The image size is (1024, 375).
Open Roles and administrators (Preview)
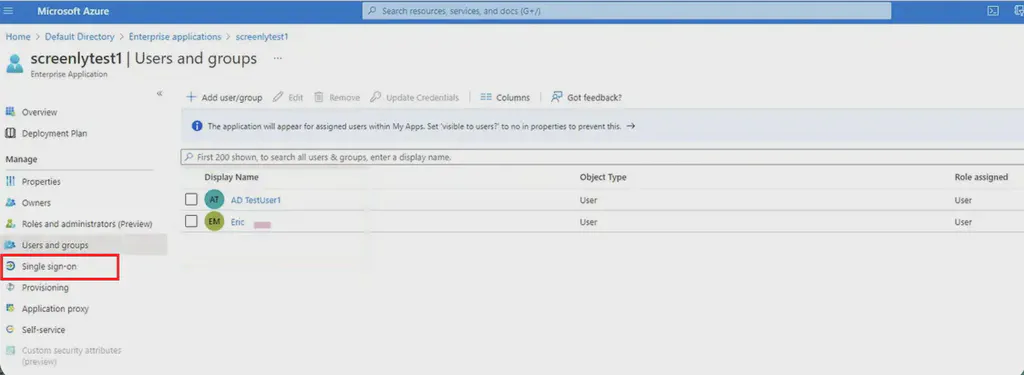tap(87, 224)
